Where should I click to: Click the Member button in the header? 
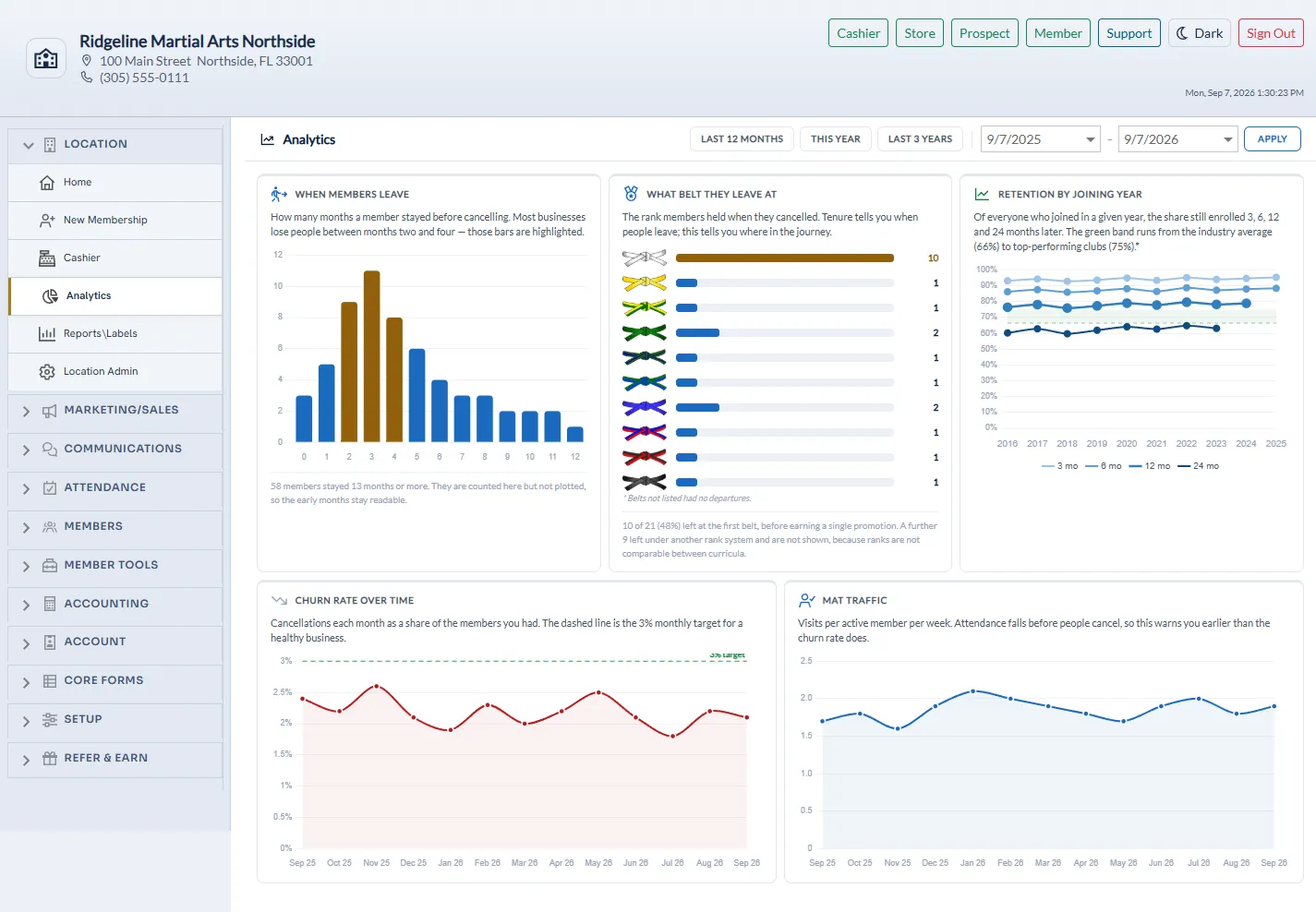pos(1058,33)
